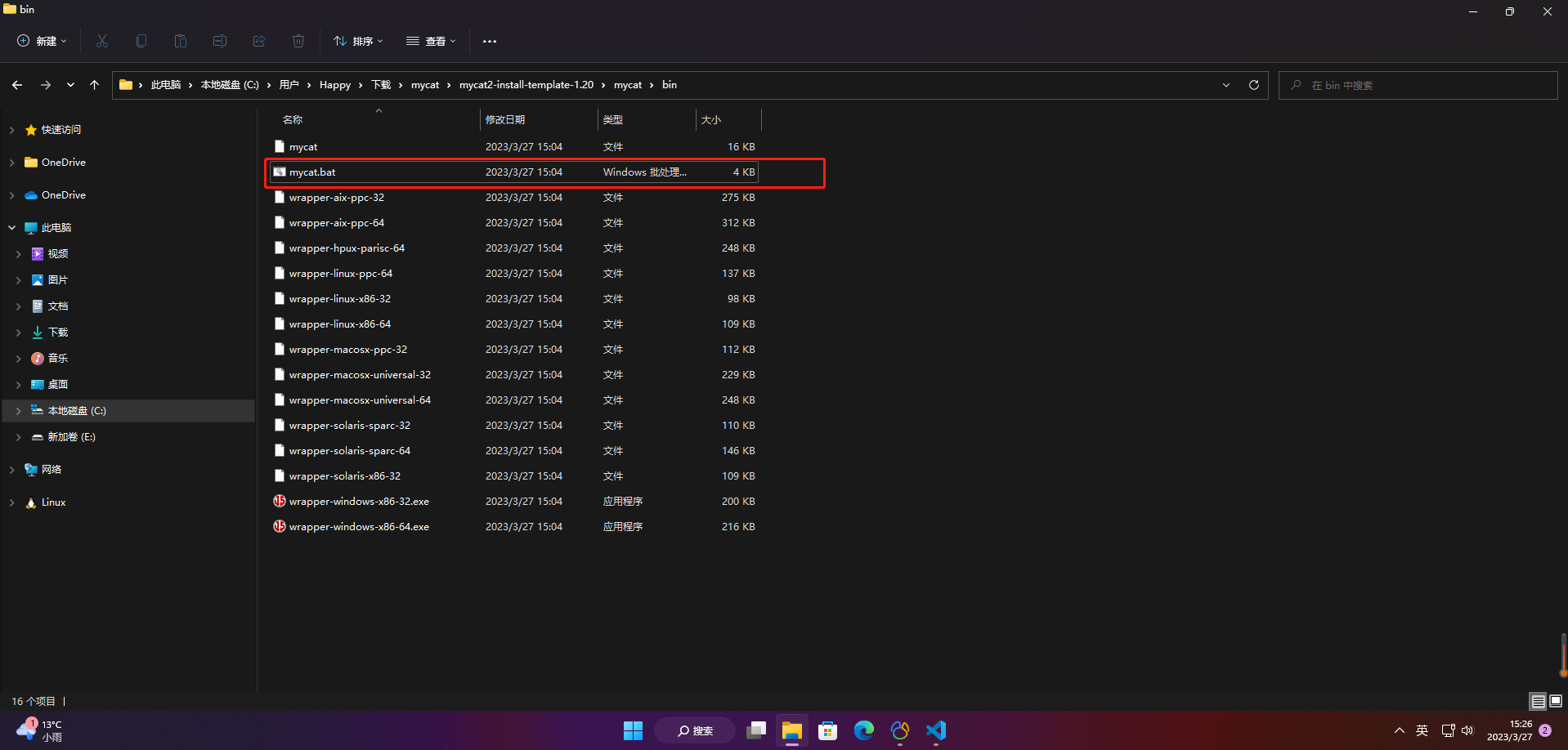Screen dimensions: 1568x750
Task: Expand the address bar history dropdown
Action: pyautogui.click(x=1226, y=85)
